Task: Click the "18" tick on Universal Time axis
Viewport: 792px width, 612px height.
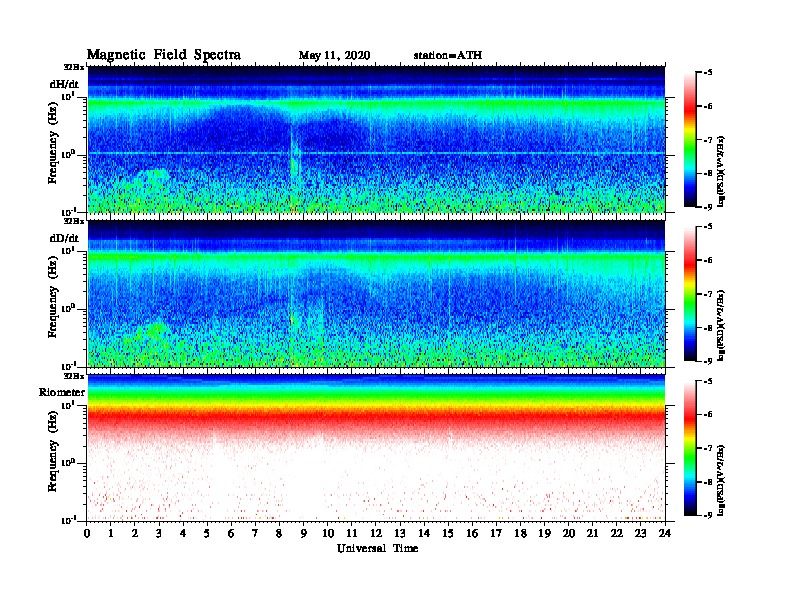Action: tap(520, 533)
